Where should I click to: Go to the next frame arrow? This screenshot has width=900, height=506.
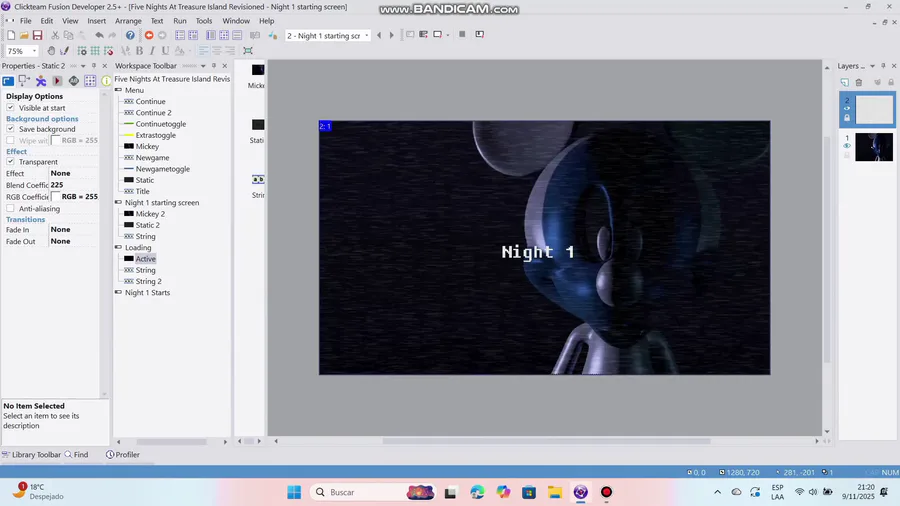[x=391, y=36]
